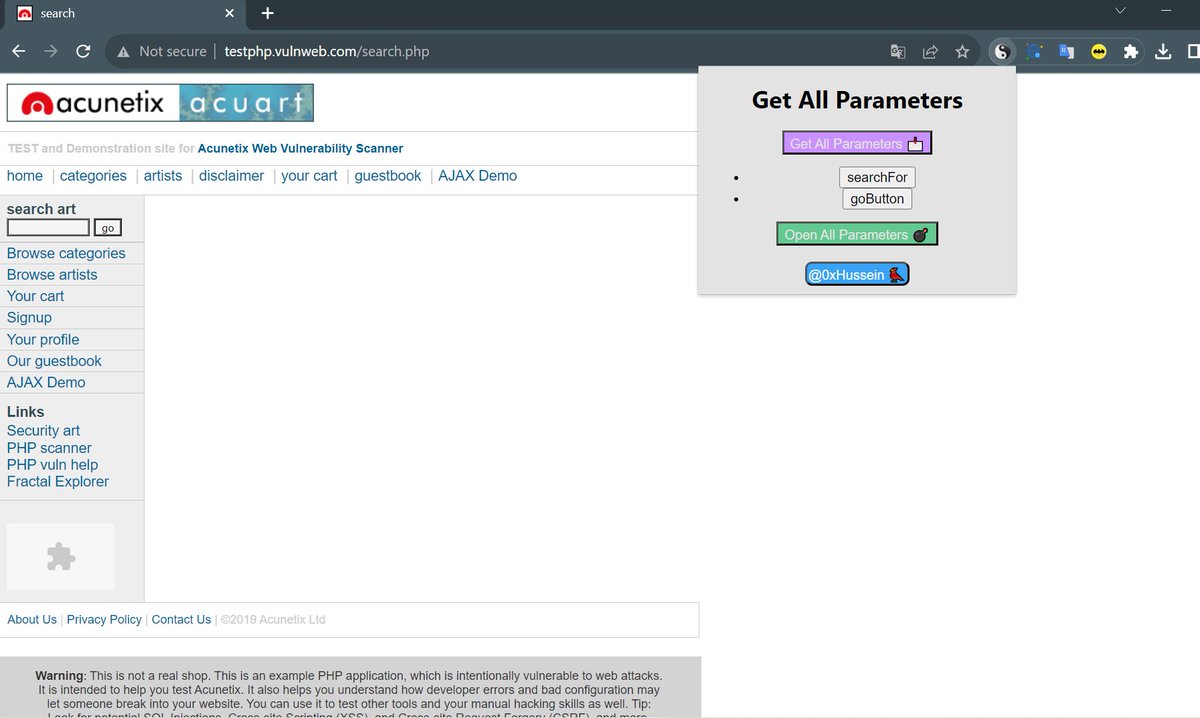Click the missing plugin puzzle placeholder
The image size is (1200, 718).
[61, 556]
